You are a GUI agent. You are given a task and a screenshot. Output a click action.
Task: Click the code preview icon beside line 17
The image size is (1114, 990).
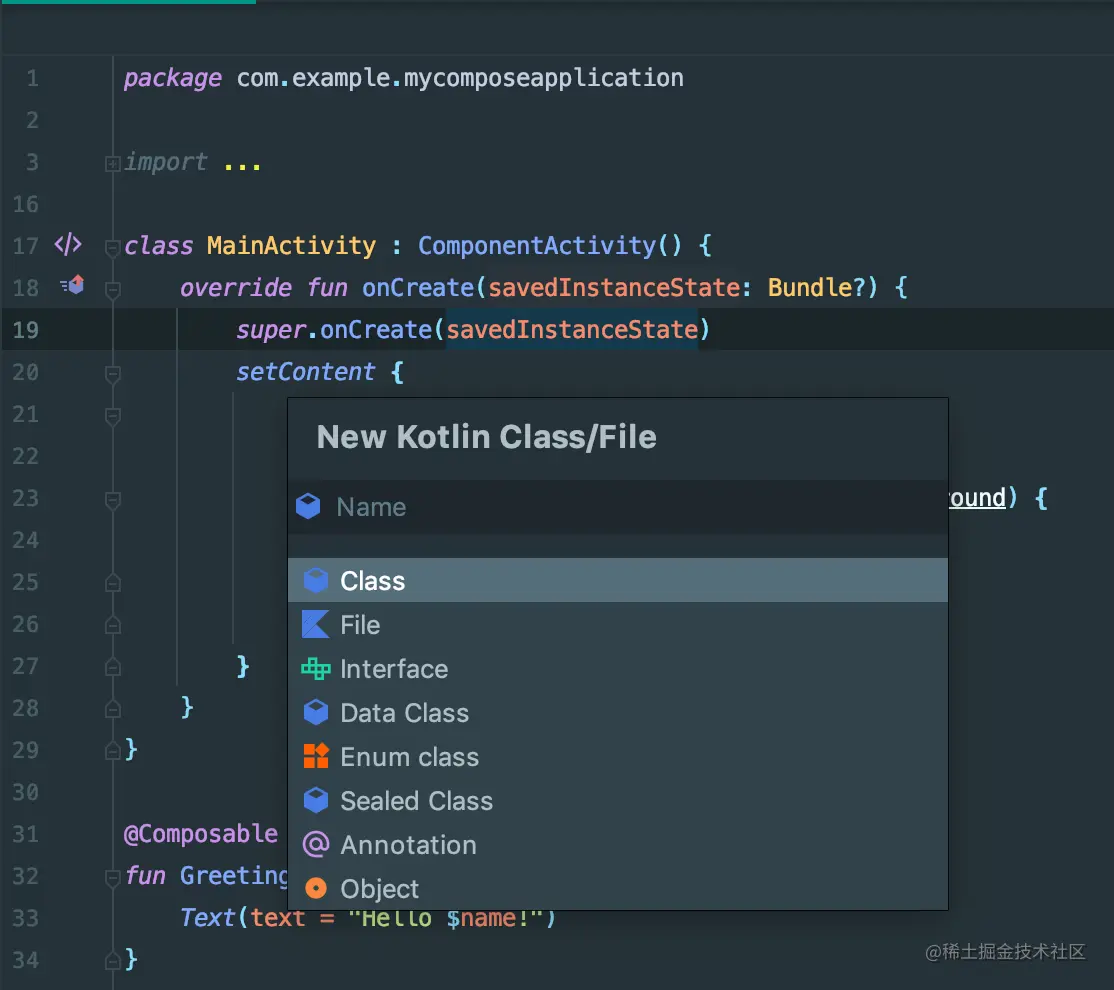(x=67, y=245)
